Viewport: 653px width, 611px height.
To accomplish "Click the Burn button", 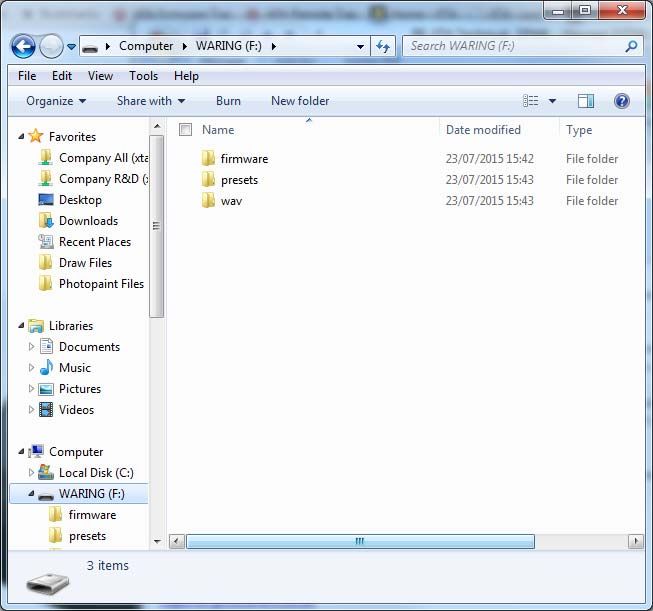I will 228,101.
